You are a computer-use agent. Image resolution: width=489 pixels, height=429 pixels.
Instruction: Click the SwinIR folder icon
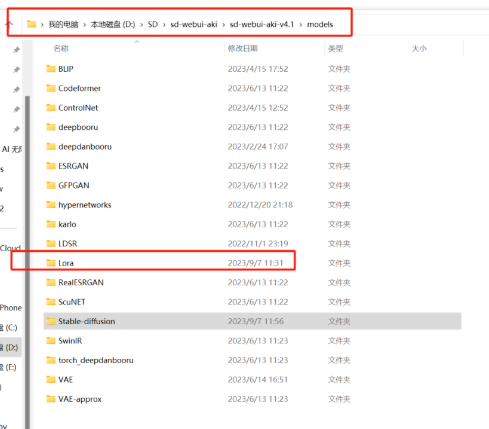[x=51, y=341]
